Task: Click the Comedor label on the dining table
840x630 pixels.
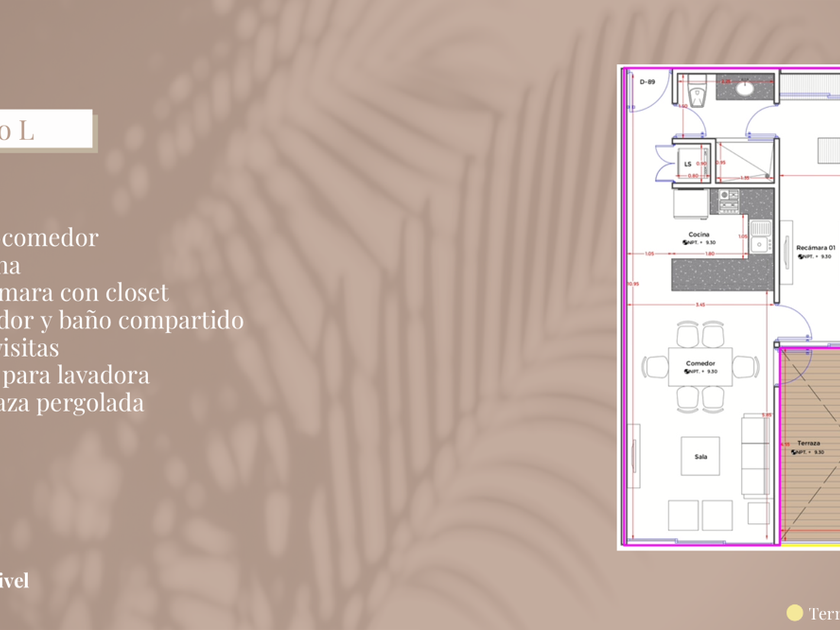Action: click(x=700, y=363)
